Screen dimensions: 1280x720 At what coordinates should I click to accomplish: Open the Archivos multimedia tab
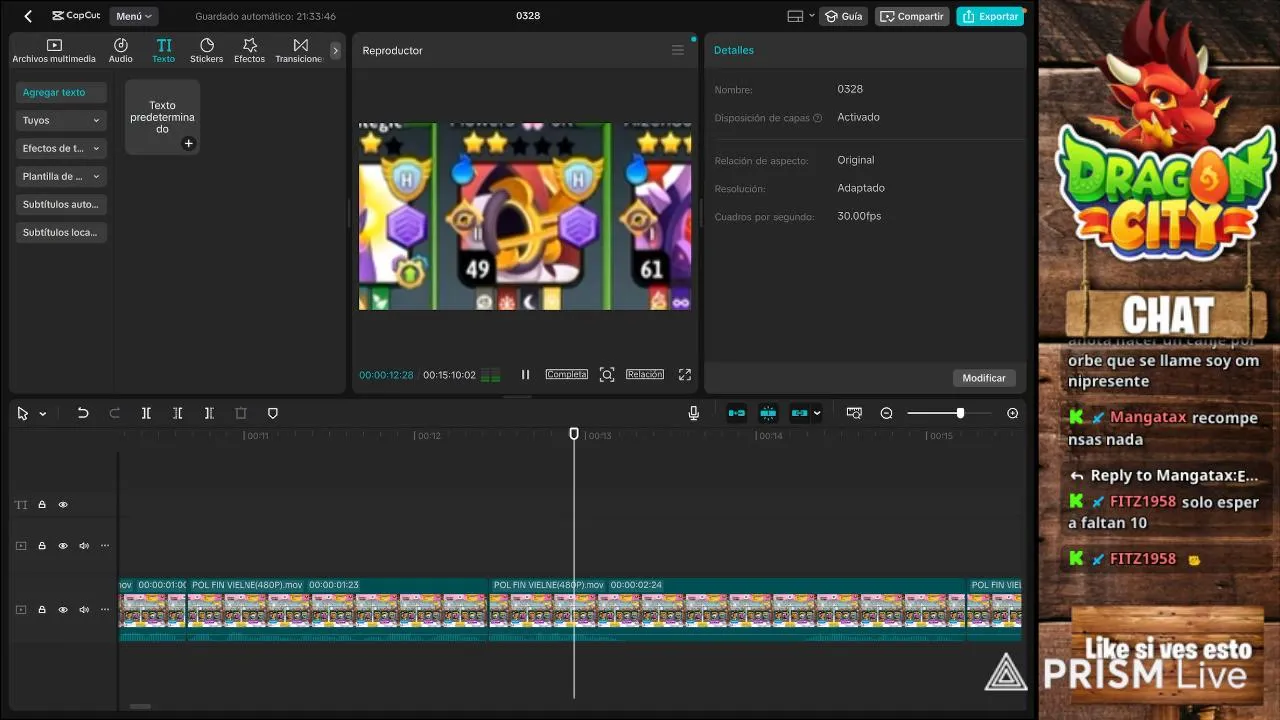pos(54,51)
